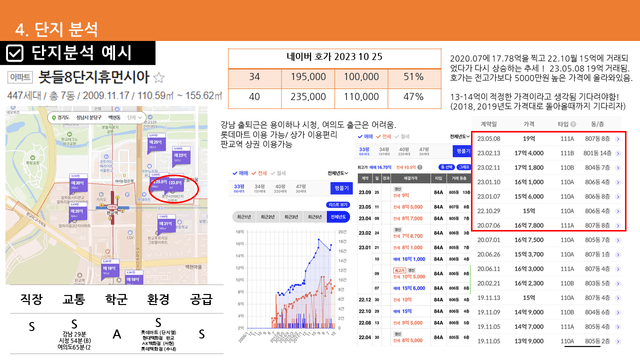The image size is (640, 360).
Task: Open the 19.11.05 14억 7,000 row arrow
Action: (x=618, y=327)
